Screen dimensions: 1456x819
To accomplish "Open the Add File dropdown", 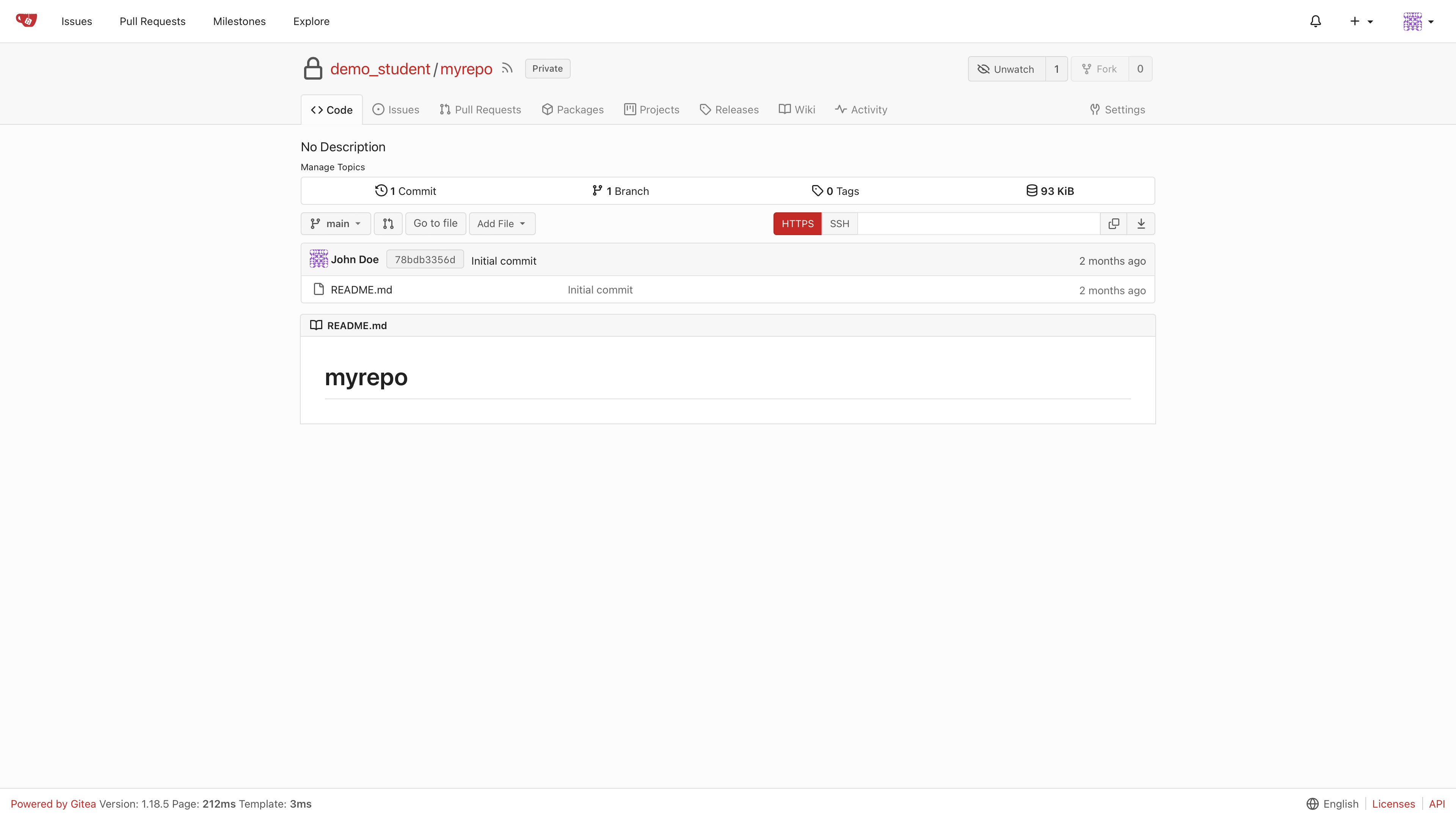I will 501,224.
